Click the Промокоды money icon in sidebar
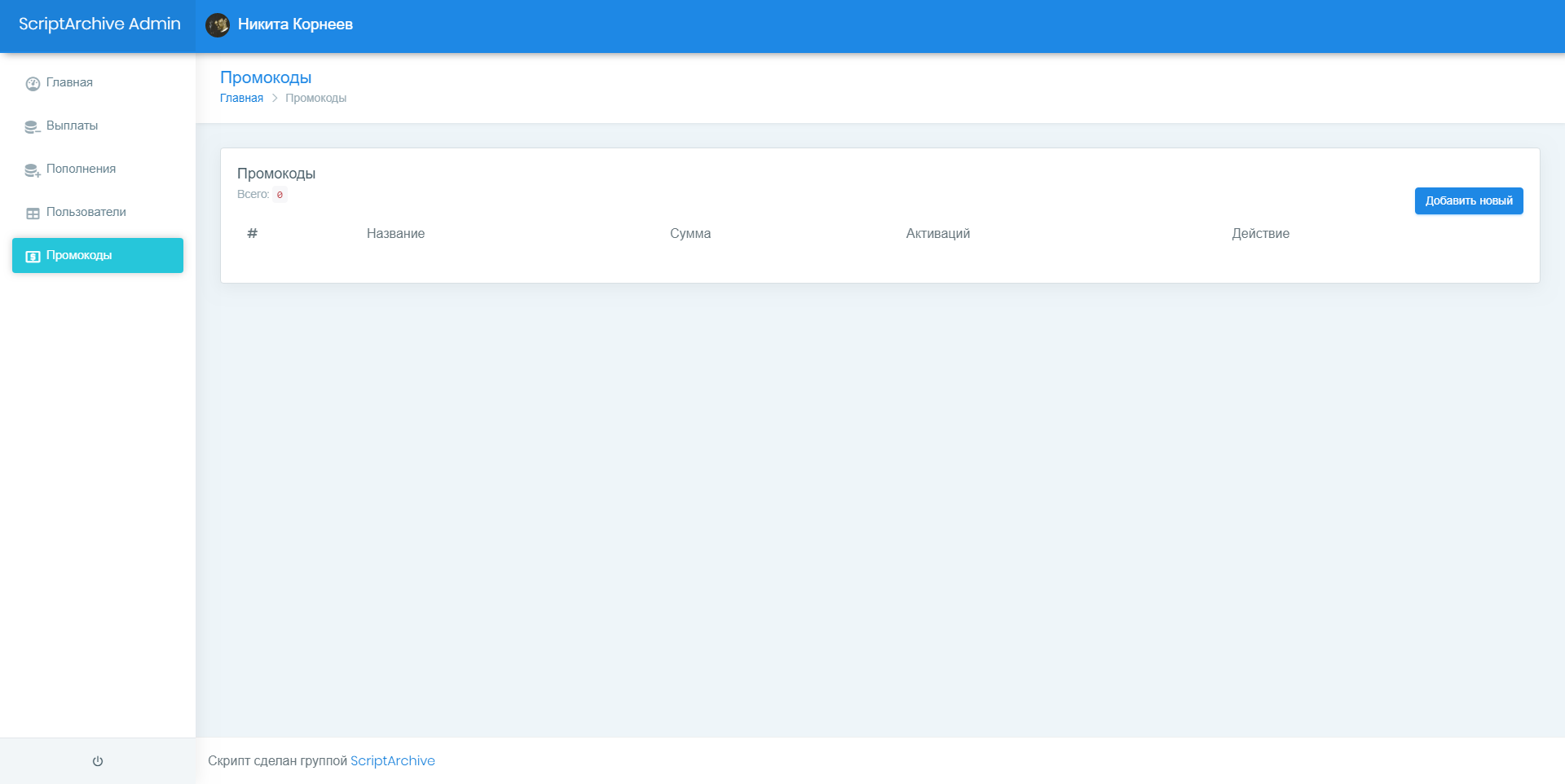Screen dimensions: 1565x784 pos(33,256)
